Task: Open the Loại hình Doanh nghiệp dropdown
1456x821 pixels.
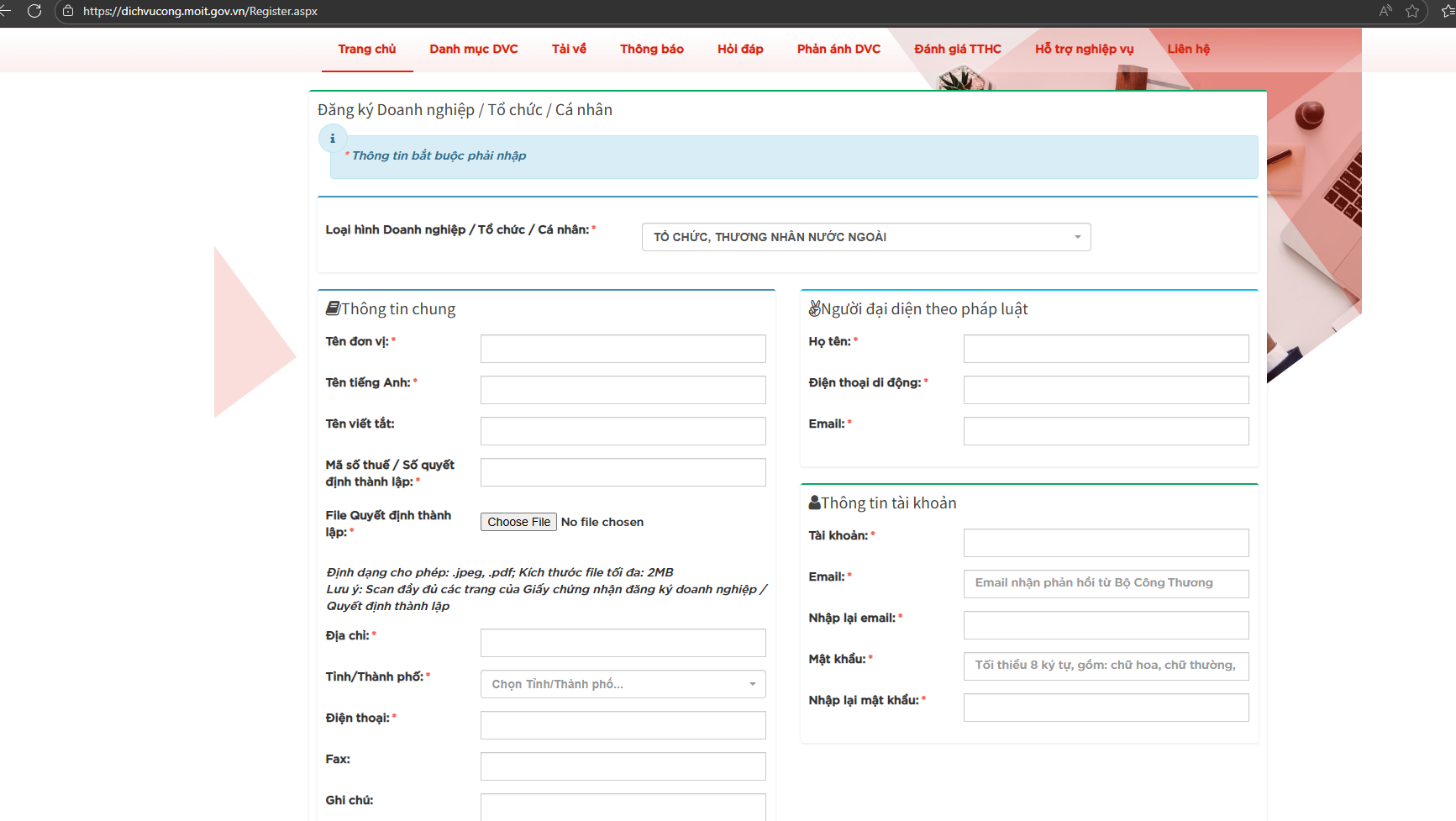Action: click(865, 237)
